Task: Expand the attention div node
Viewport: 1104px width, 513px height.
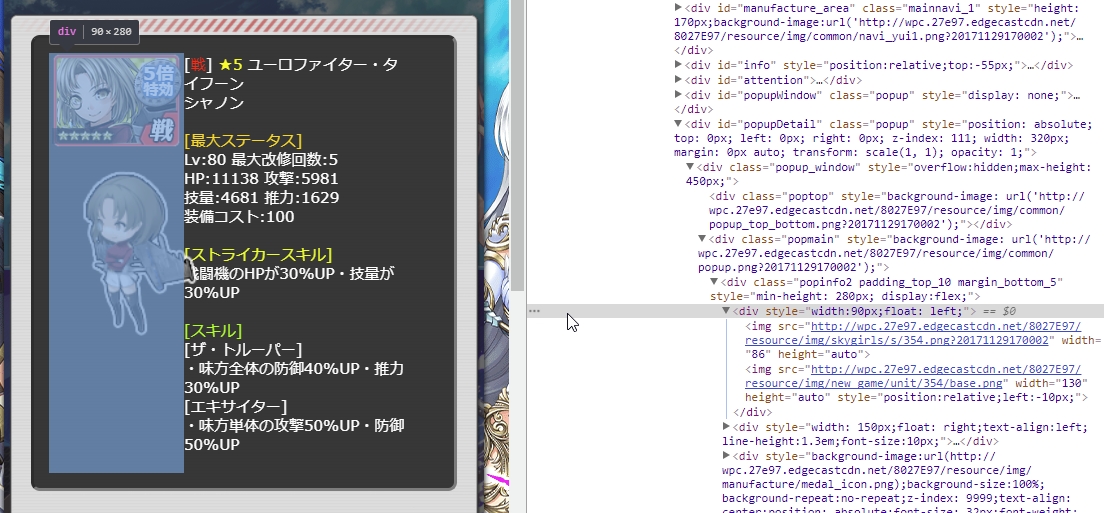Action: tap(678, 80)
